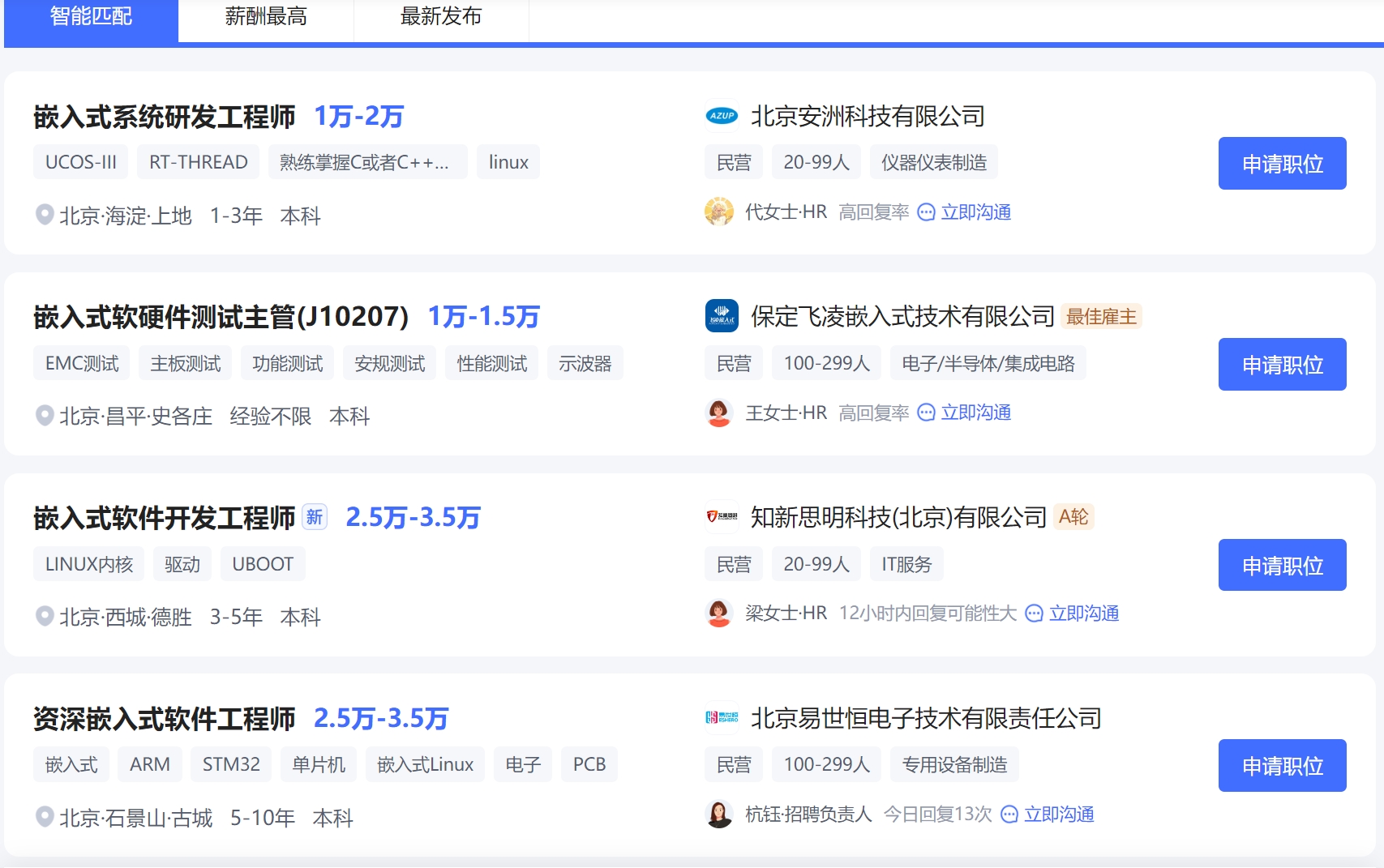Click chat bubble icon beside 代女士·HR
1384x868 pixels.
click(926, 212)
